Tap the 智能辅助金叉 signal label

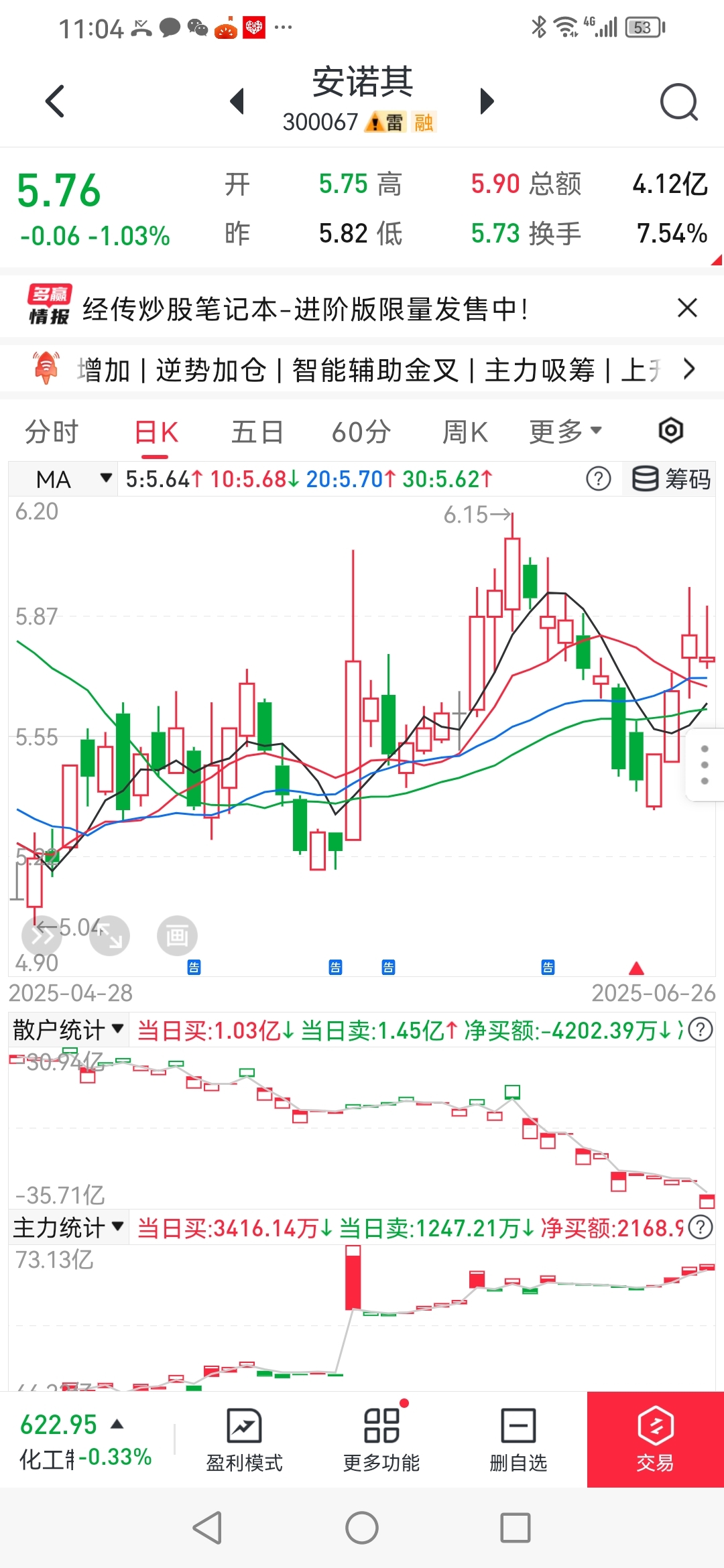tap(375, 370)
